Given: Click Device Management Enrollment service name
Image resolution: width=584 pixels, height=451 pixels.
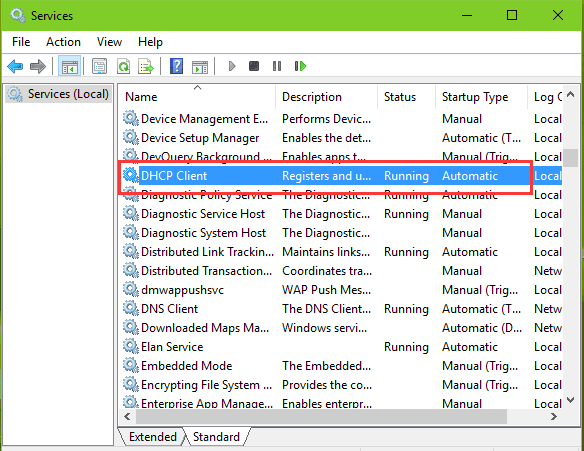Looking at the screenshot, I should (204, 119).
